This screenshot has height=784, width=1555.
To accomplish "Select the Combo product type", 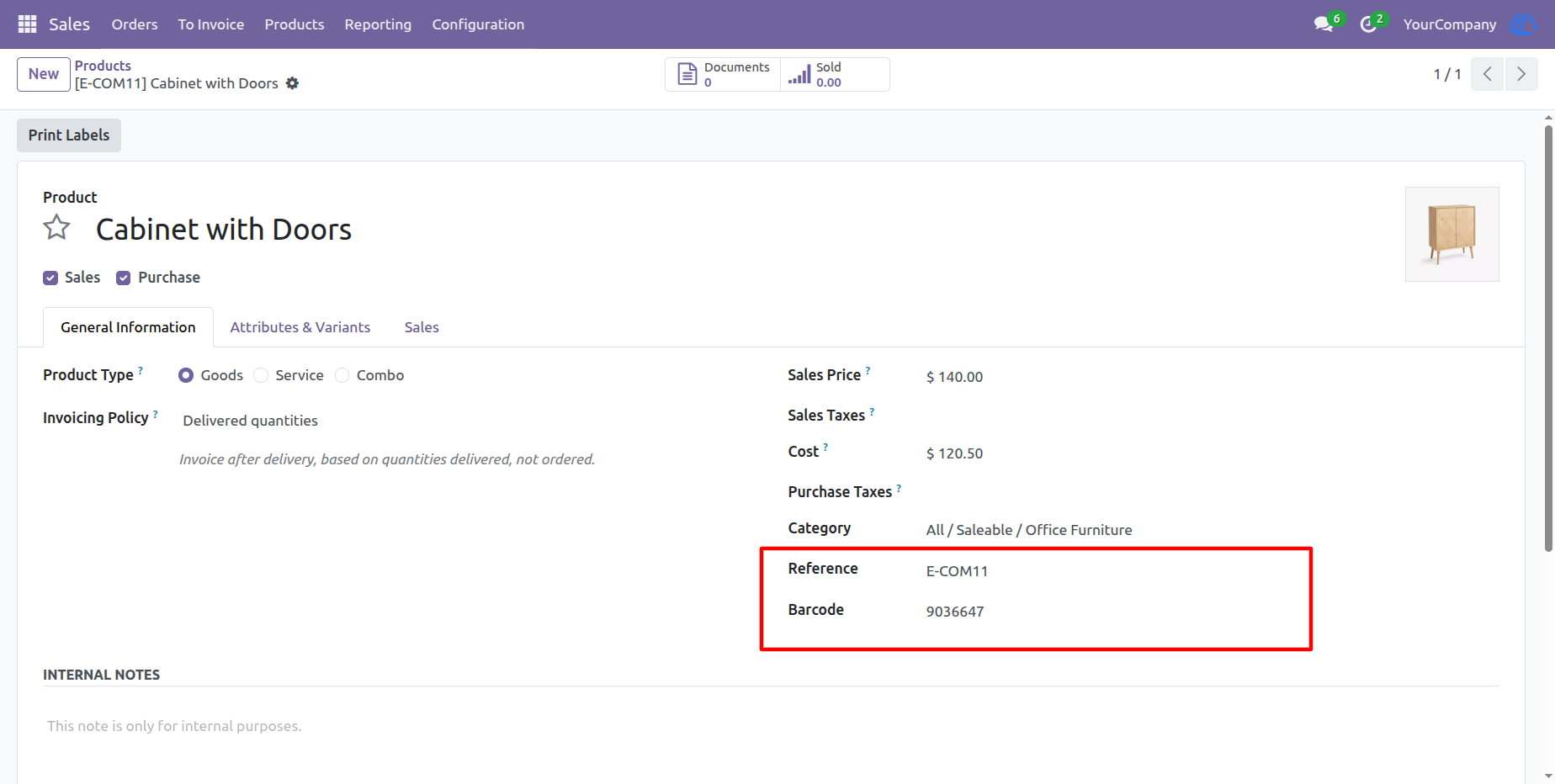I will point(342,375).
